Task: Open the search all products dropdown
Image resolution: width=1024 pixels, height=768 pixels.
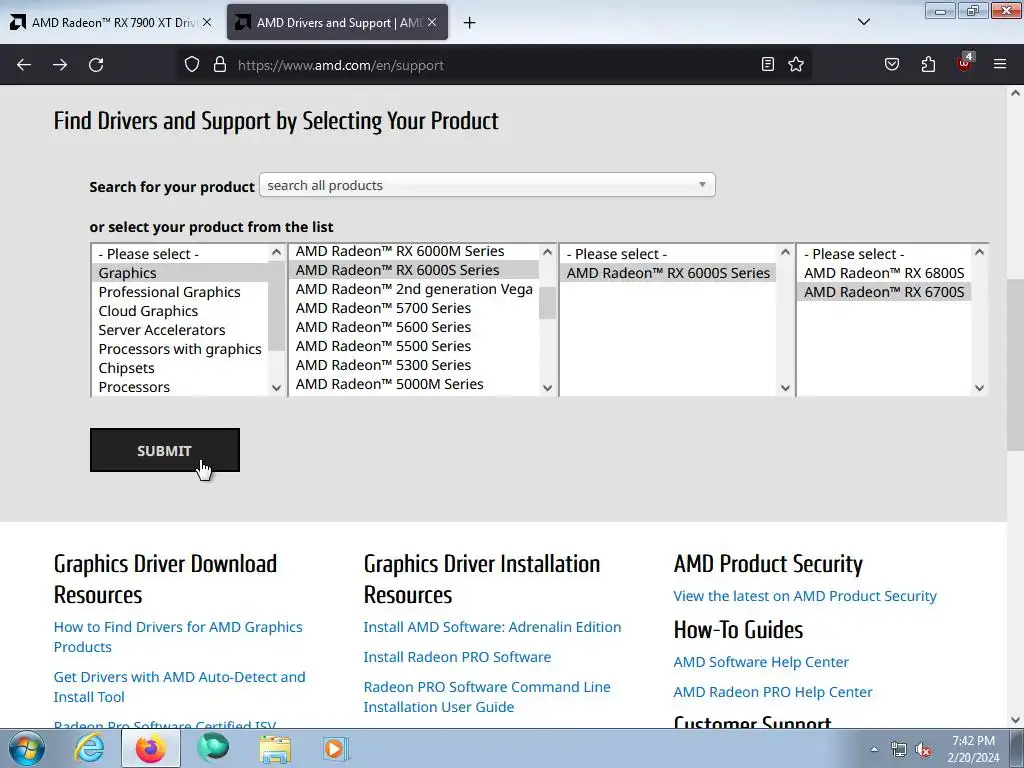Action: [487, 185]
